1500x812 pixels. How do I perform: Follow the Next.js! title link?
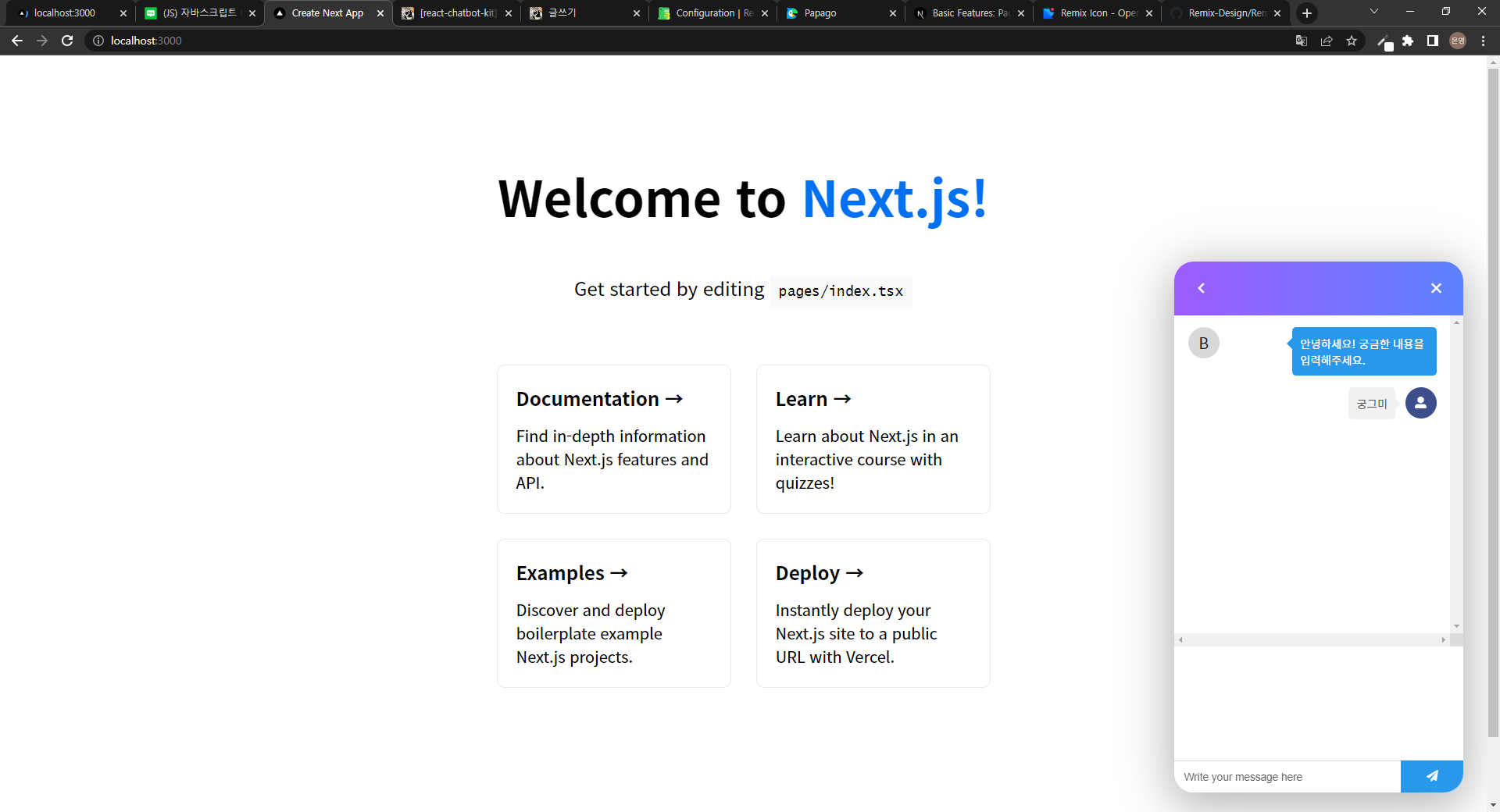(895, 198)
